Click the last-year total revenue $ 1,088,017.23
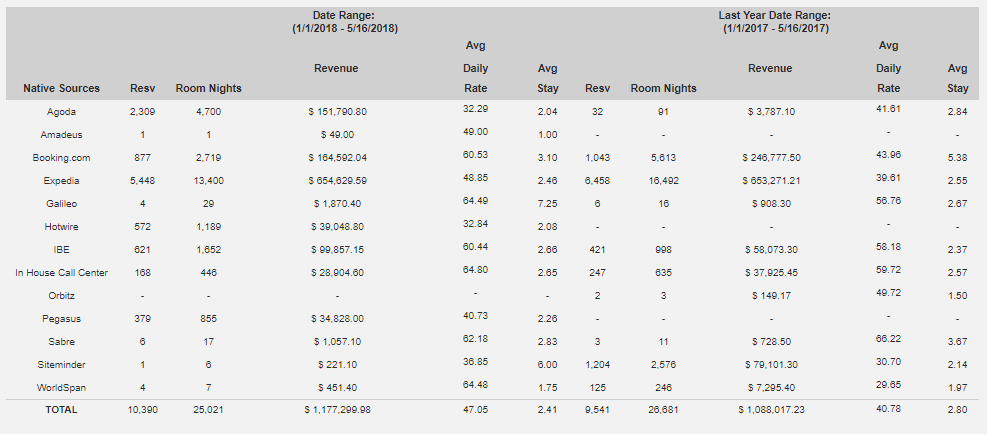Screen dimensions: 987x434 coord(770,409)
